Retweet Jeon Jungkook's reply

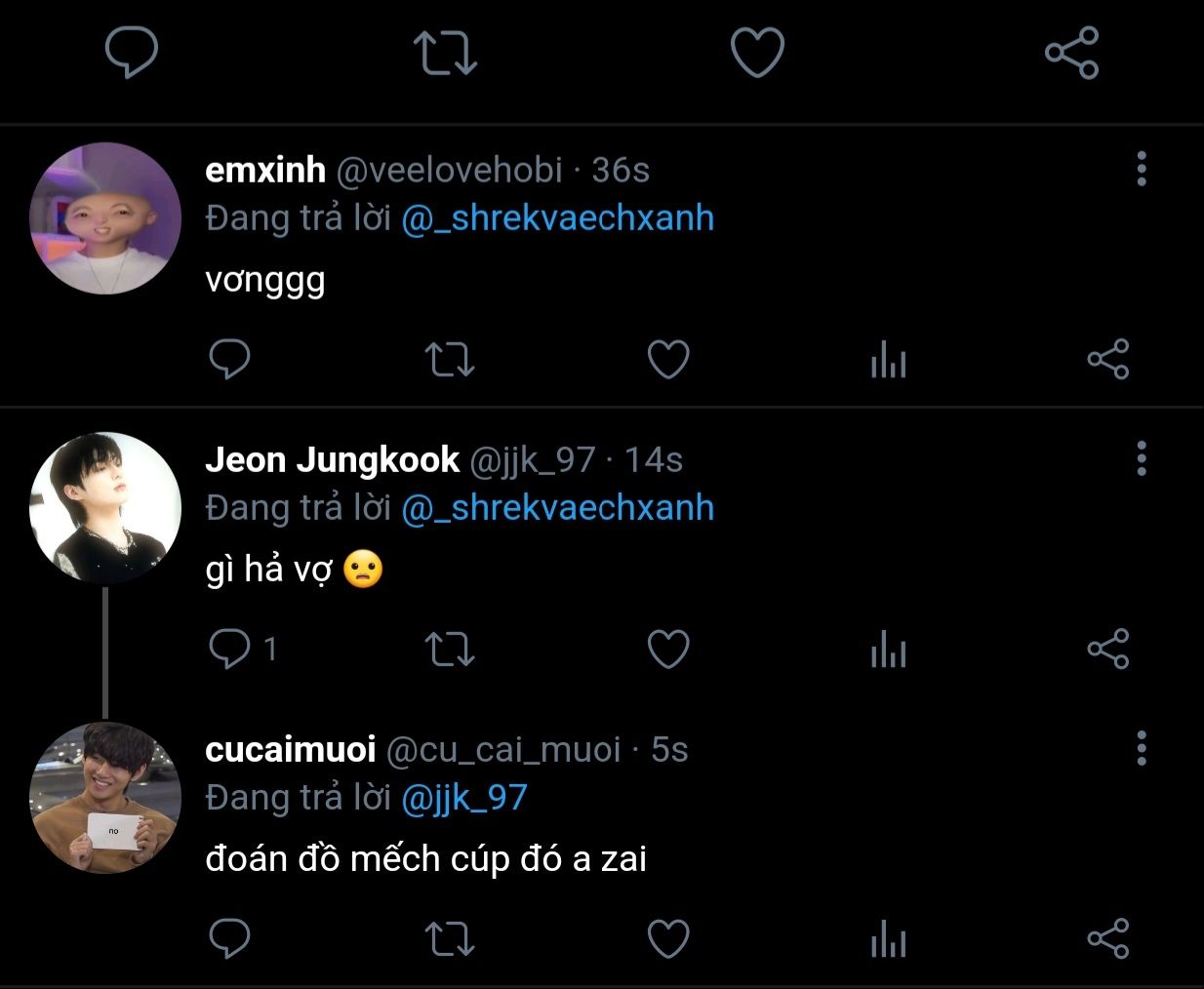450,650
